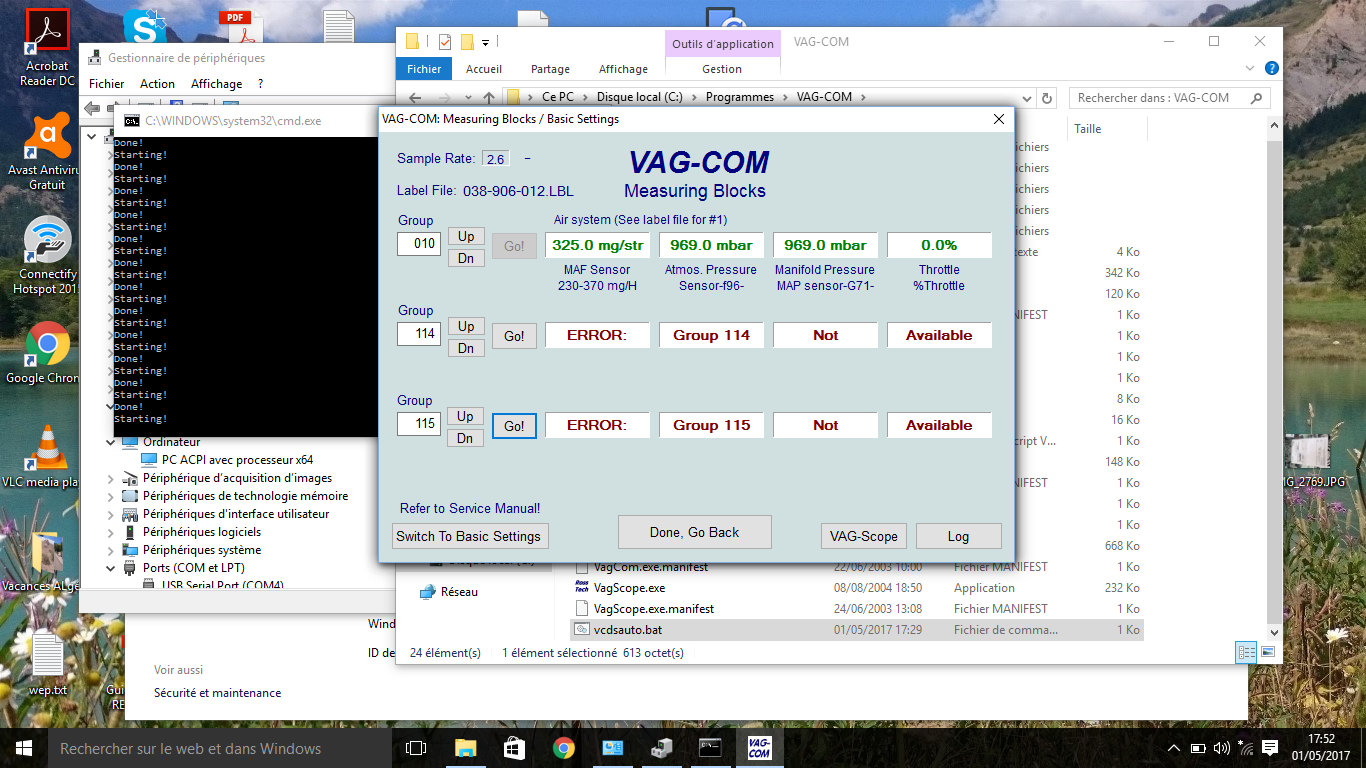Open Gestion tab in Explorer ribbon
The height and width of the screenshot is (768, 1366).
[722, 69]
